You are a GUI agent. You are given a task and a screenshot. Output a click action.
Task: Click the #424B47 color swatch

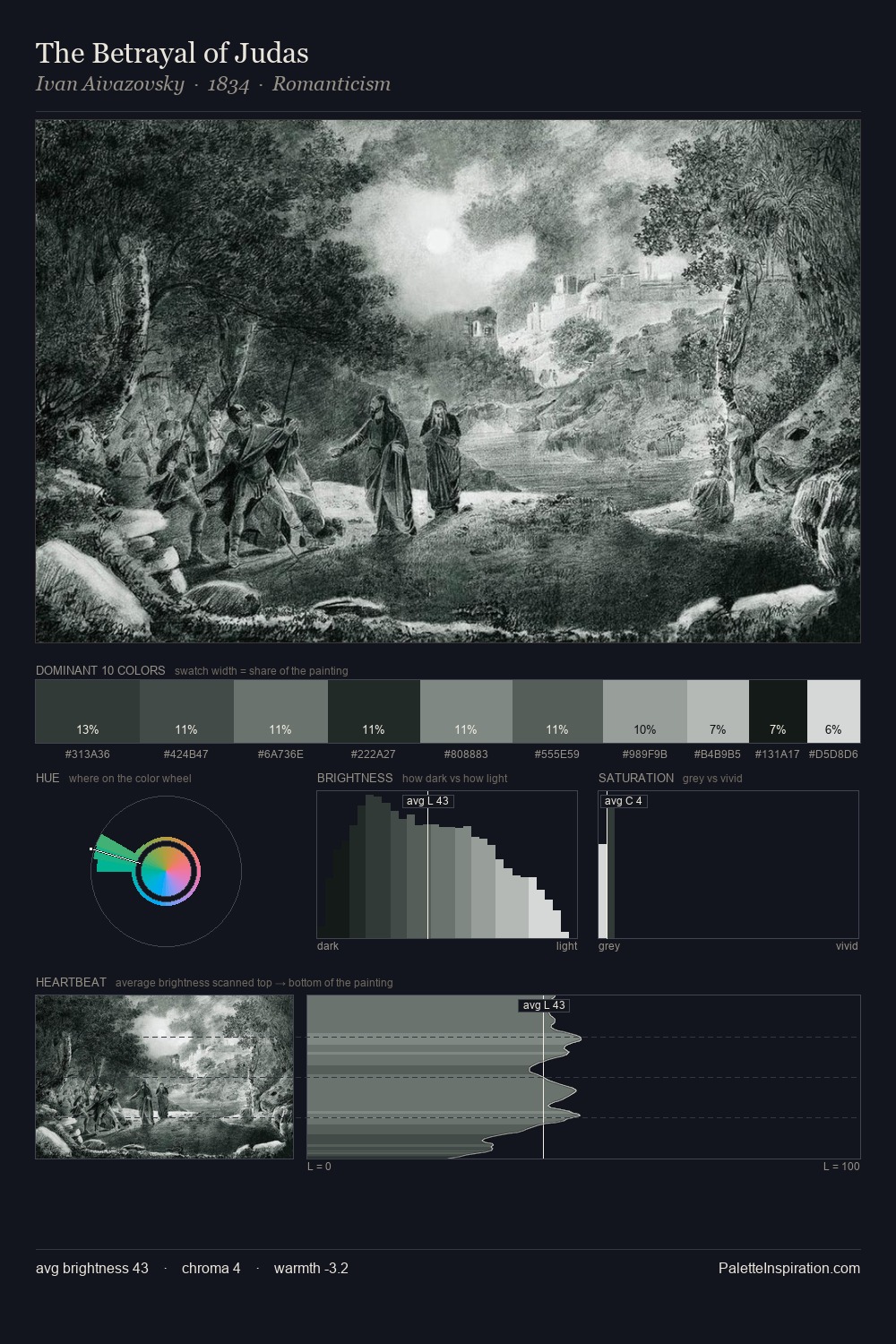[x=186, y=711]
